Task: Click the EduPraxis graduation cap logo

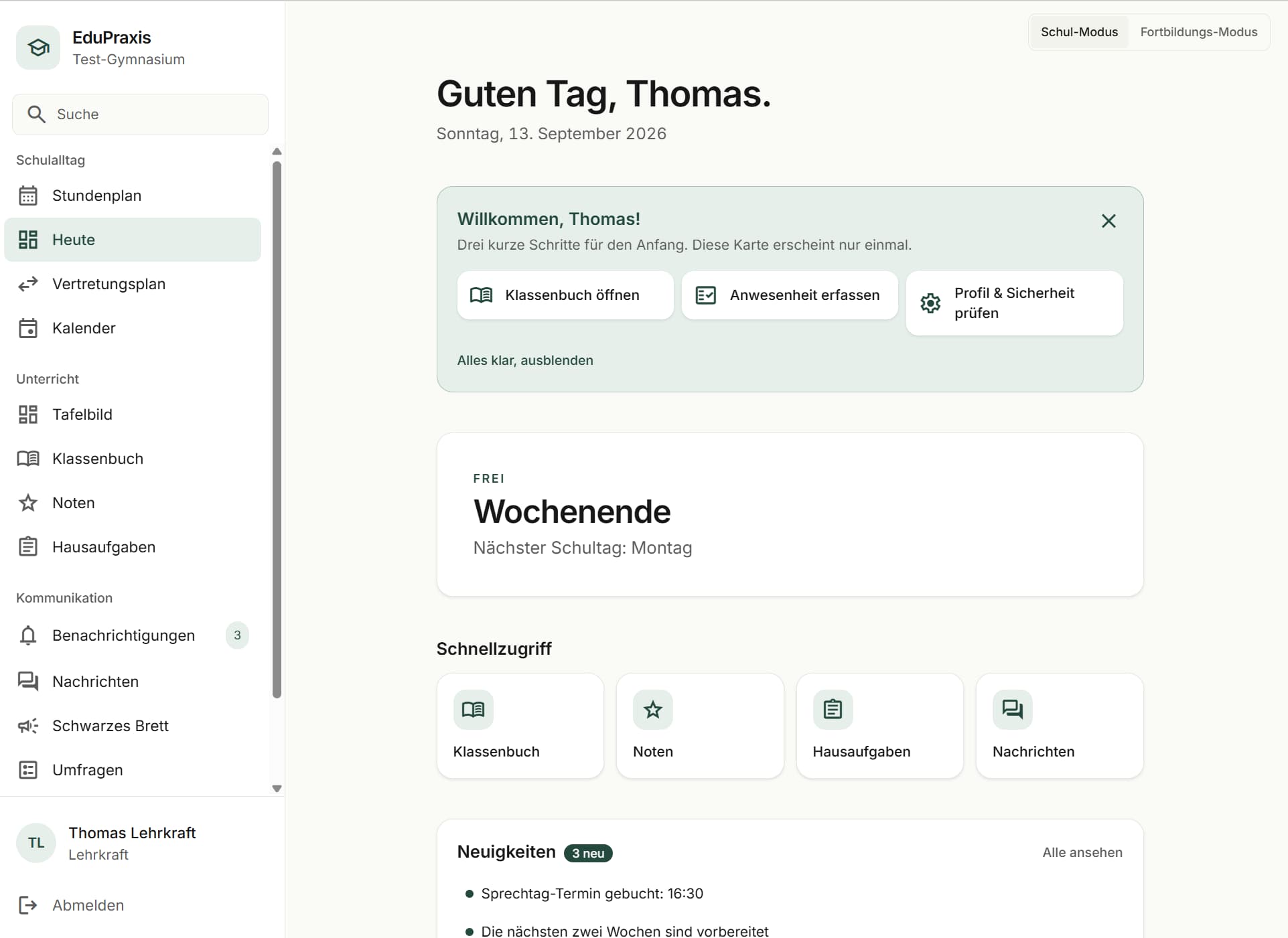Action: pos(38,48)
